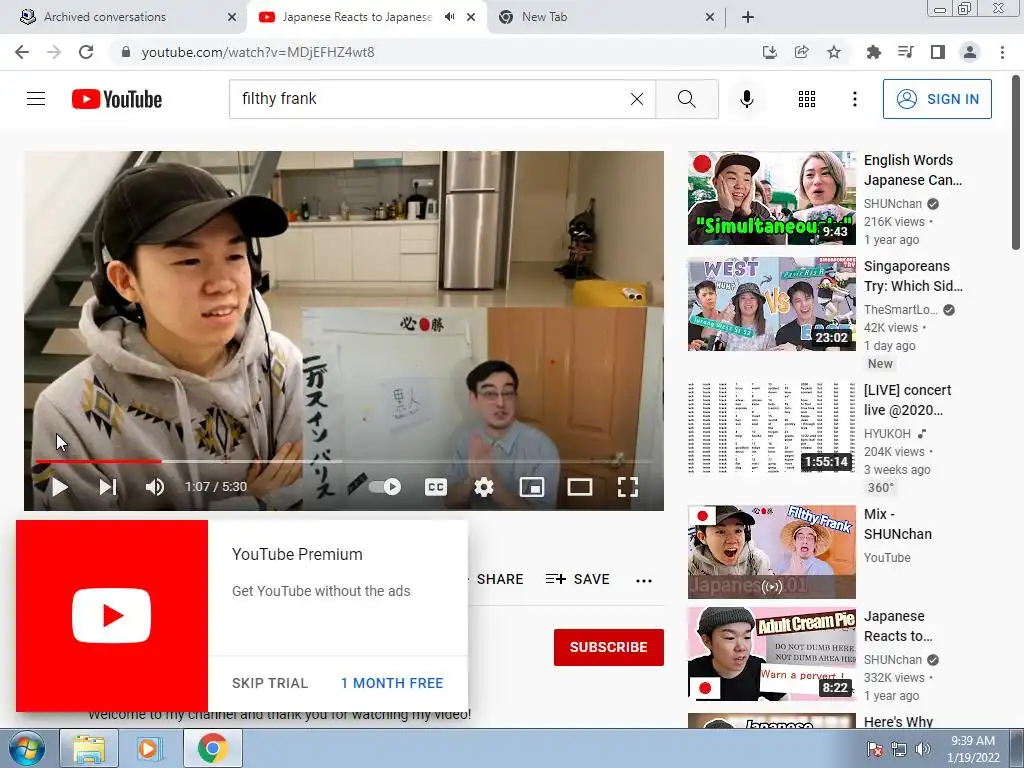The image size is (1024, 768).
Task: Skip to next video
Action: (x=108, y=487)
